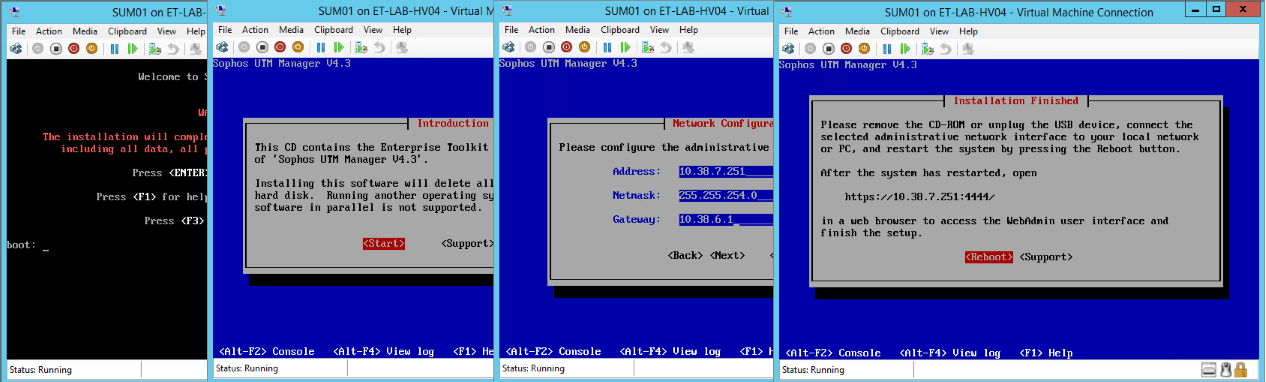Open File menu in Installation Finished window
Screen dimensions: 1266x382
click(x=790, y=30)
